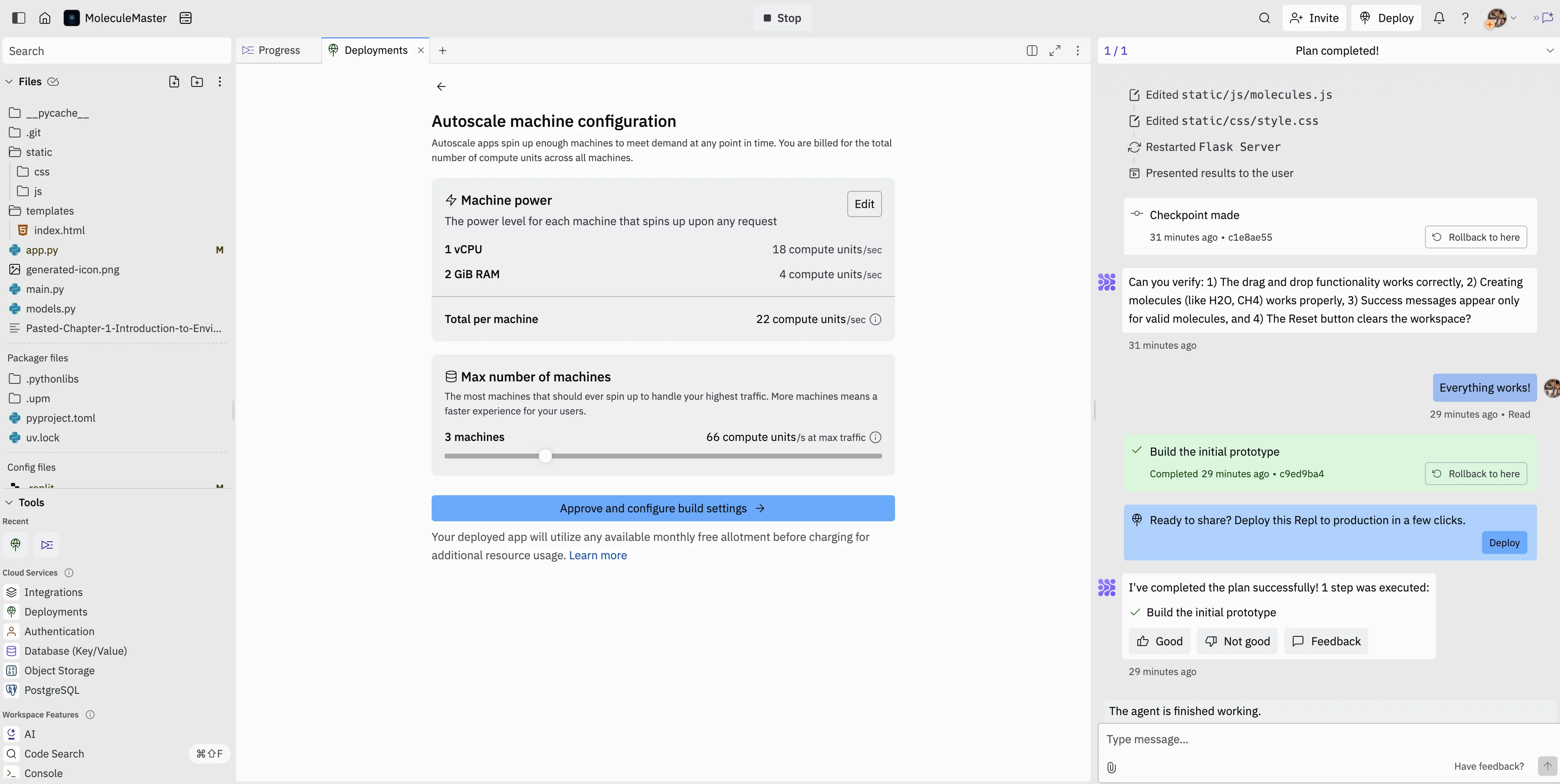Image resolution: width=1560 pixels, height=784 pixels.
Task: Click the home icon
Action: (x=45, y=18)
